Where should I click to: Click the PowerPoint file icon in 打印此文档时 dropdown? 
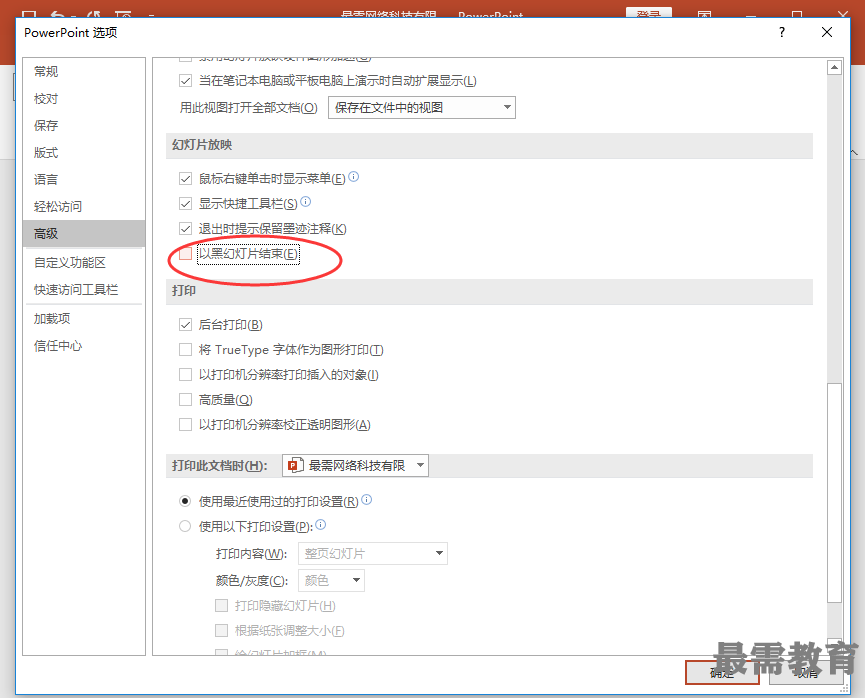coord(296,466)
